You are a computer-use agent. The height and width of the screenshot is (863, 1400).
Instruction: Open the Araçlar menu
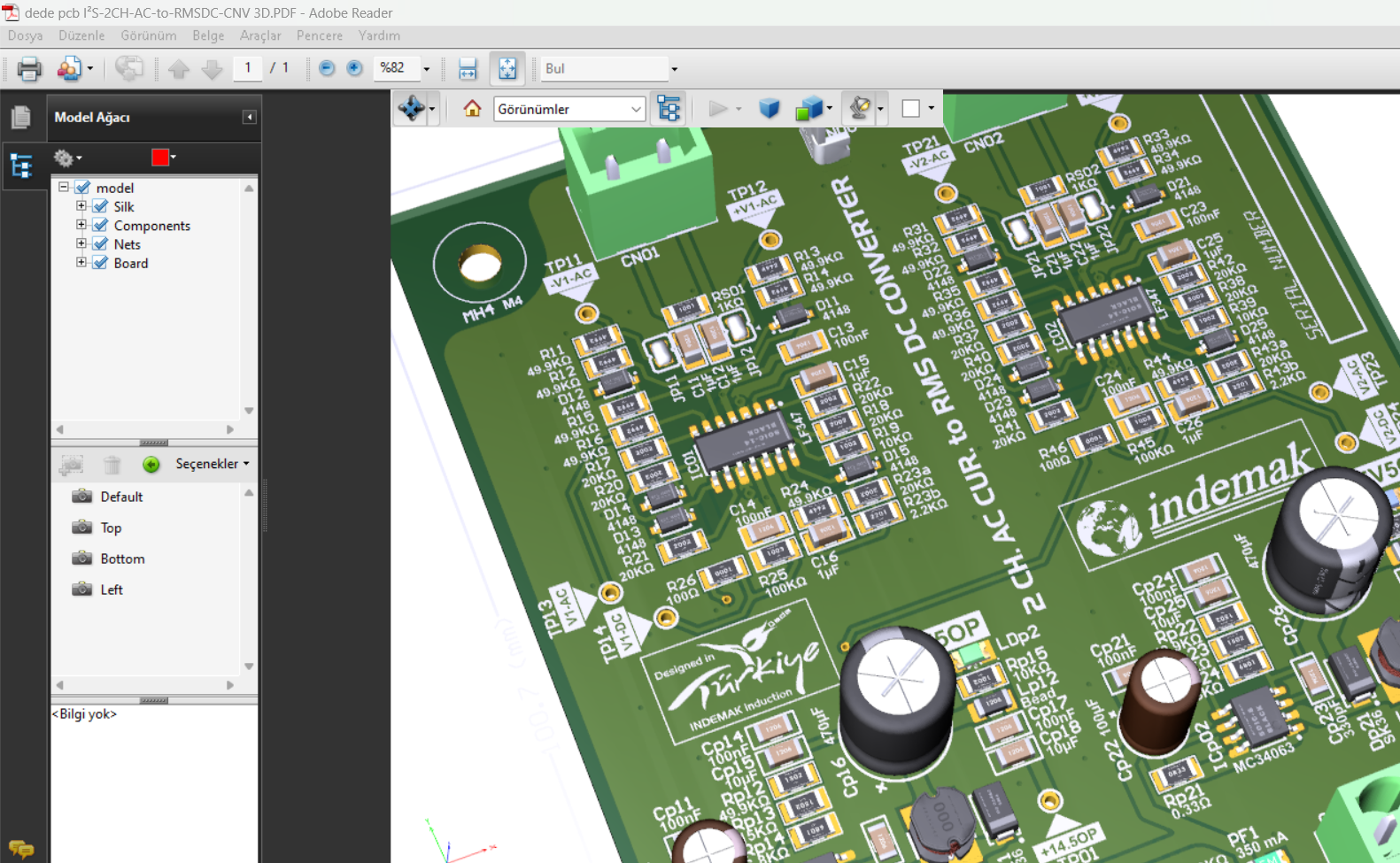260,35
